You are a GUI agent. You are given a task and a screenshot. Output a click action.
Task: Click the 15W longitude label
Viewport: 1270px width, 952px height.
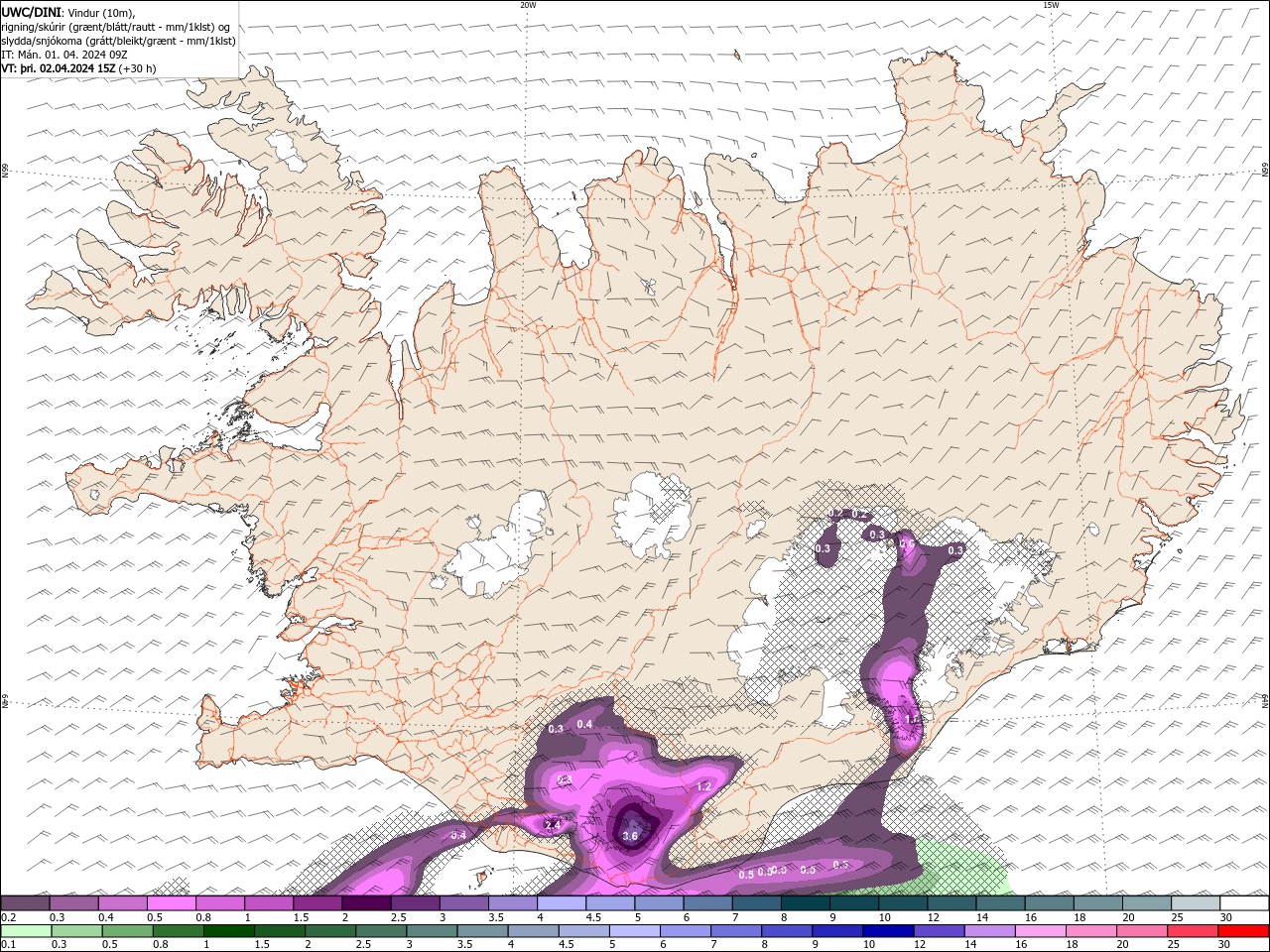tap(1051, 5)
